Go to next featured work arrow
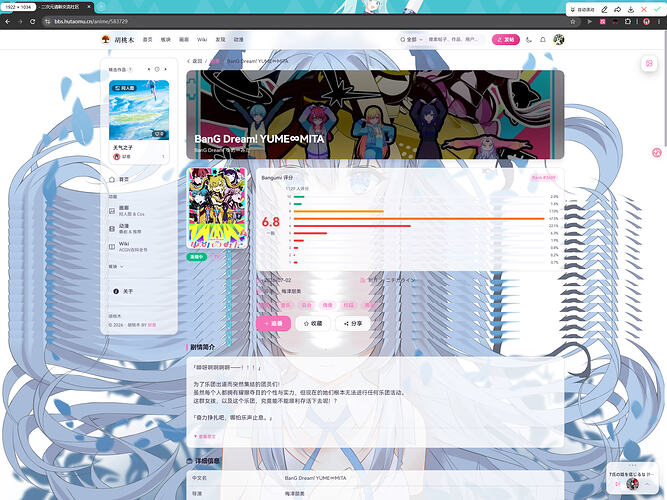 click(165, 69)
